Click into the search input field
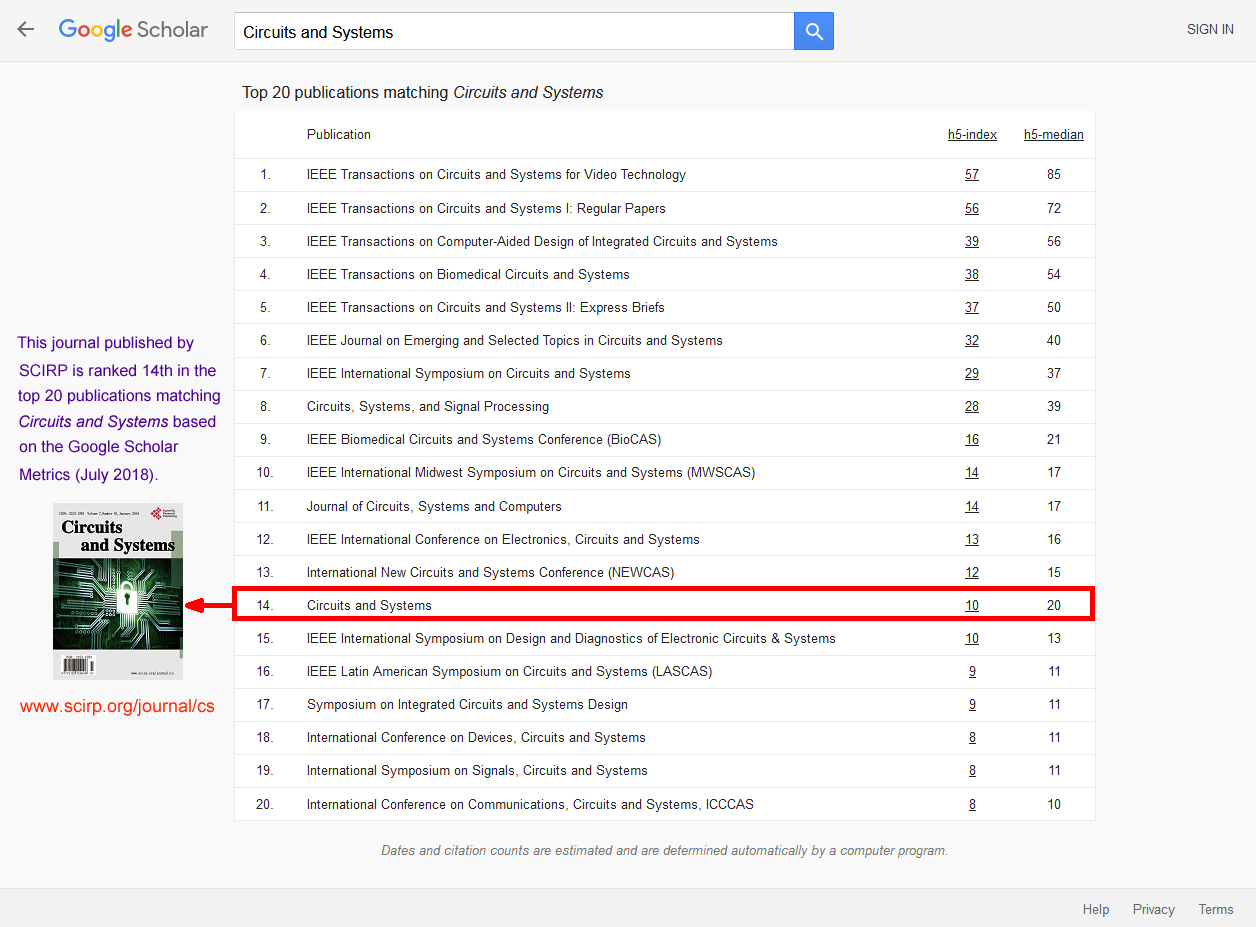1256x927 pixels. pos(514,31)
